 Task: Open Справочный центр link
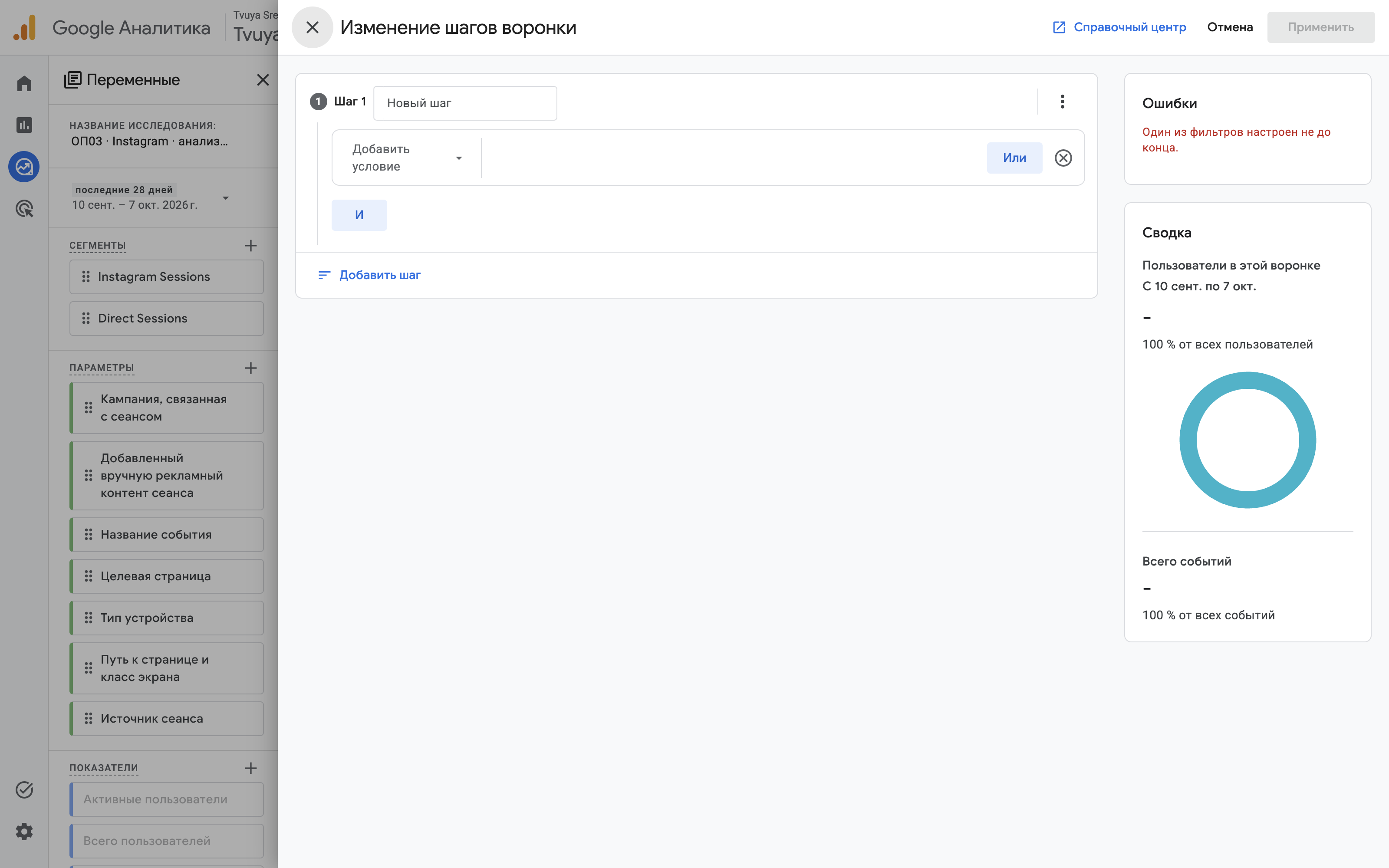tap(1119, 27)
